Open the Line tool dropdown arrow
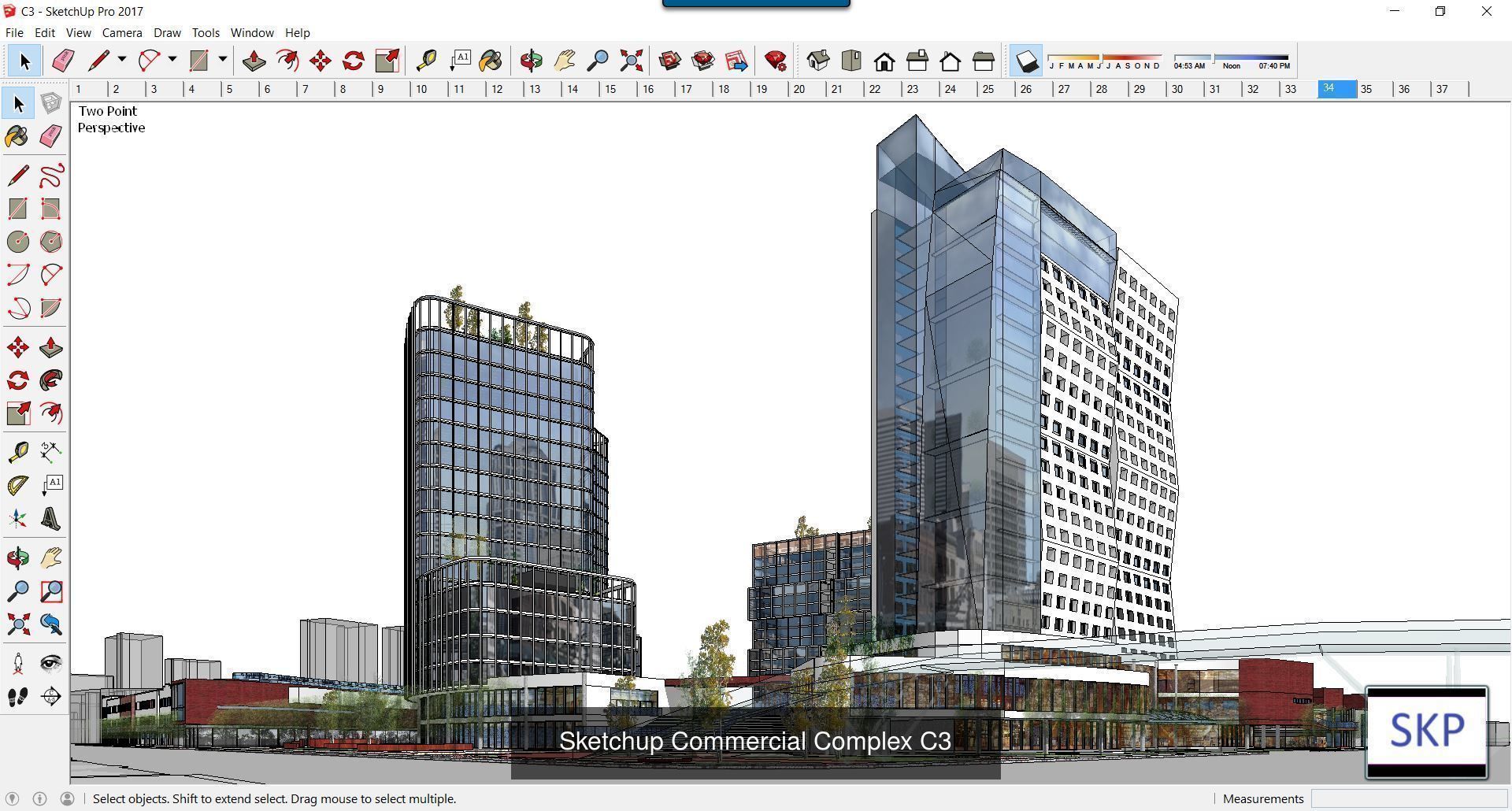The width and height of the screenshot is (1512, 811). click(x=122, y=59)
